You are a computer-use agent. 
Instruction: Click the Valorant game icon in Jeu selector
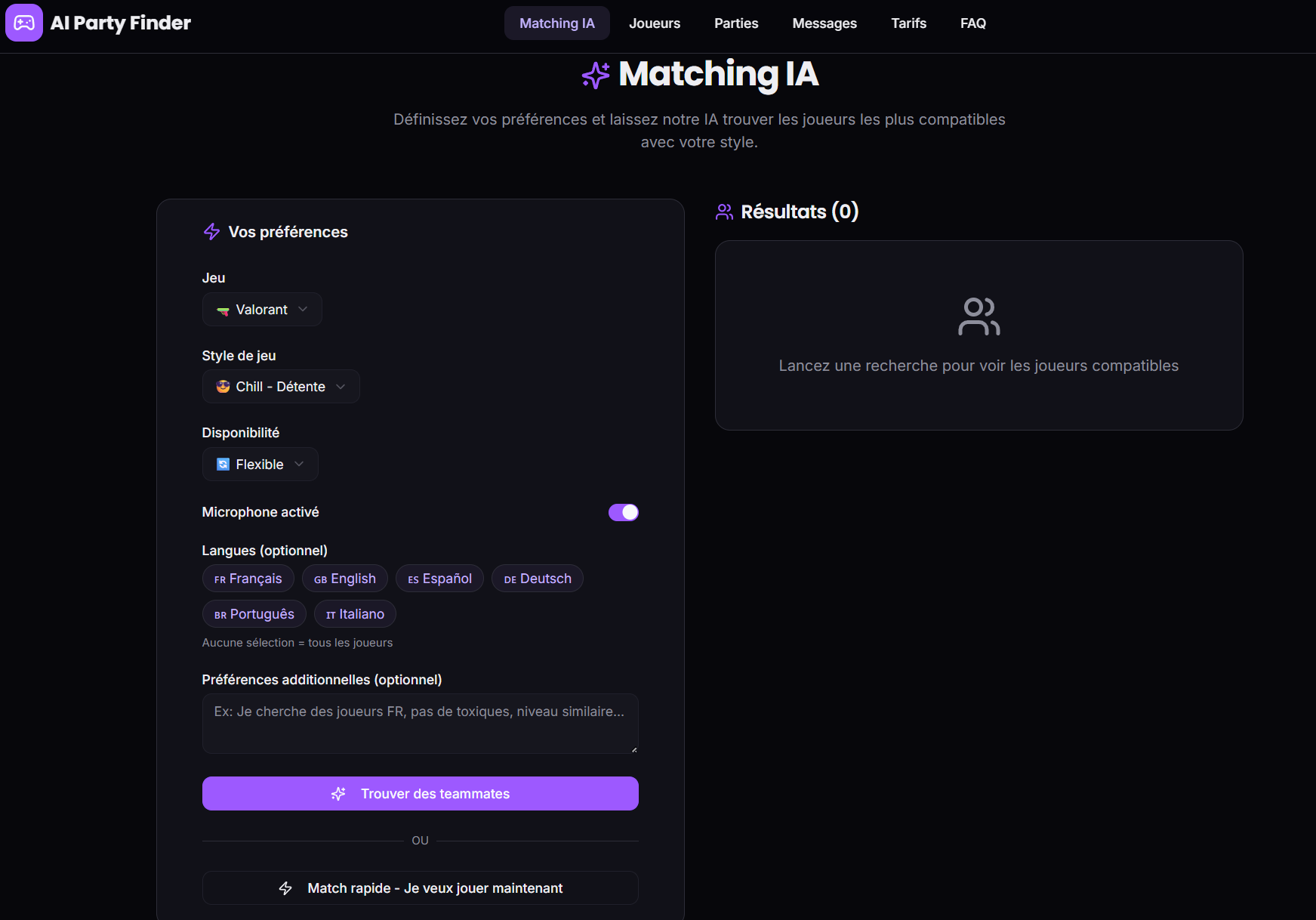tap(223, 310)
